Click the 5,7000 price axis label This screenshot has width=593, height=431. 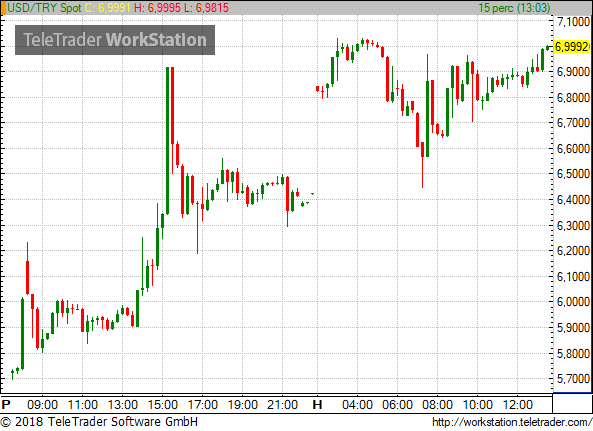coord(573,378)
